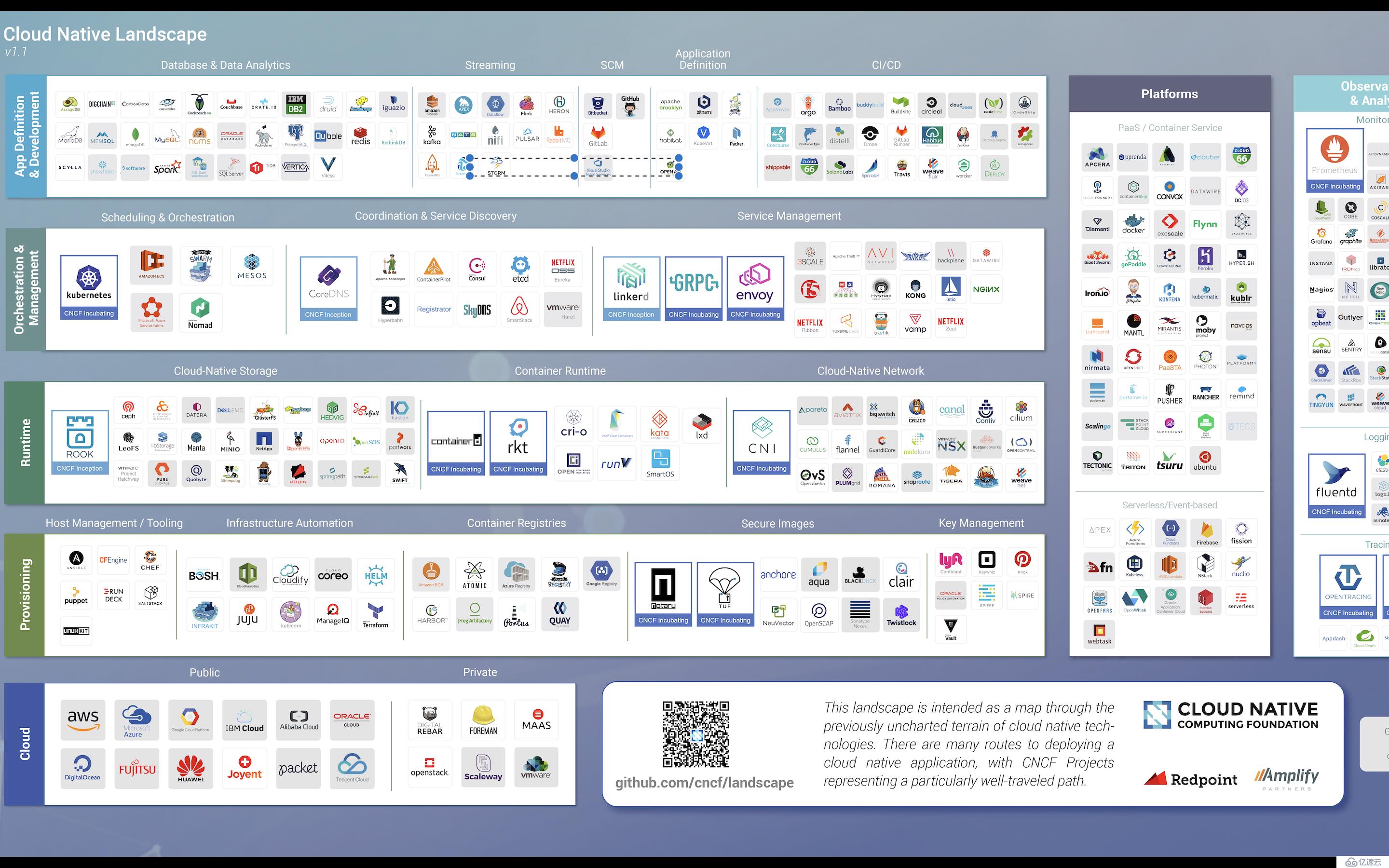Select the Huawei cloud logo
The width and height of the screenshot is (1389, 868).
pyautogui.click(x=191, y=768)
